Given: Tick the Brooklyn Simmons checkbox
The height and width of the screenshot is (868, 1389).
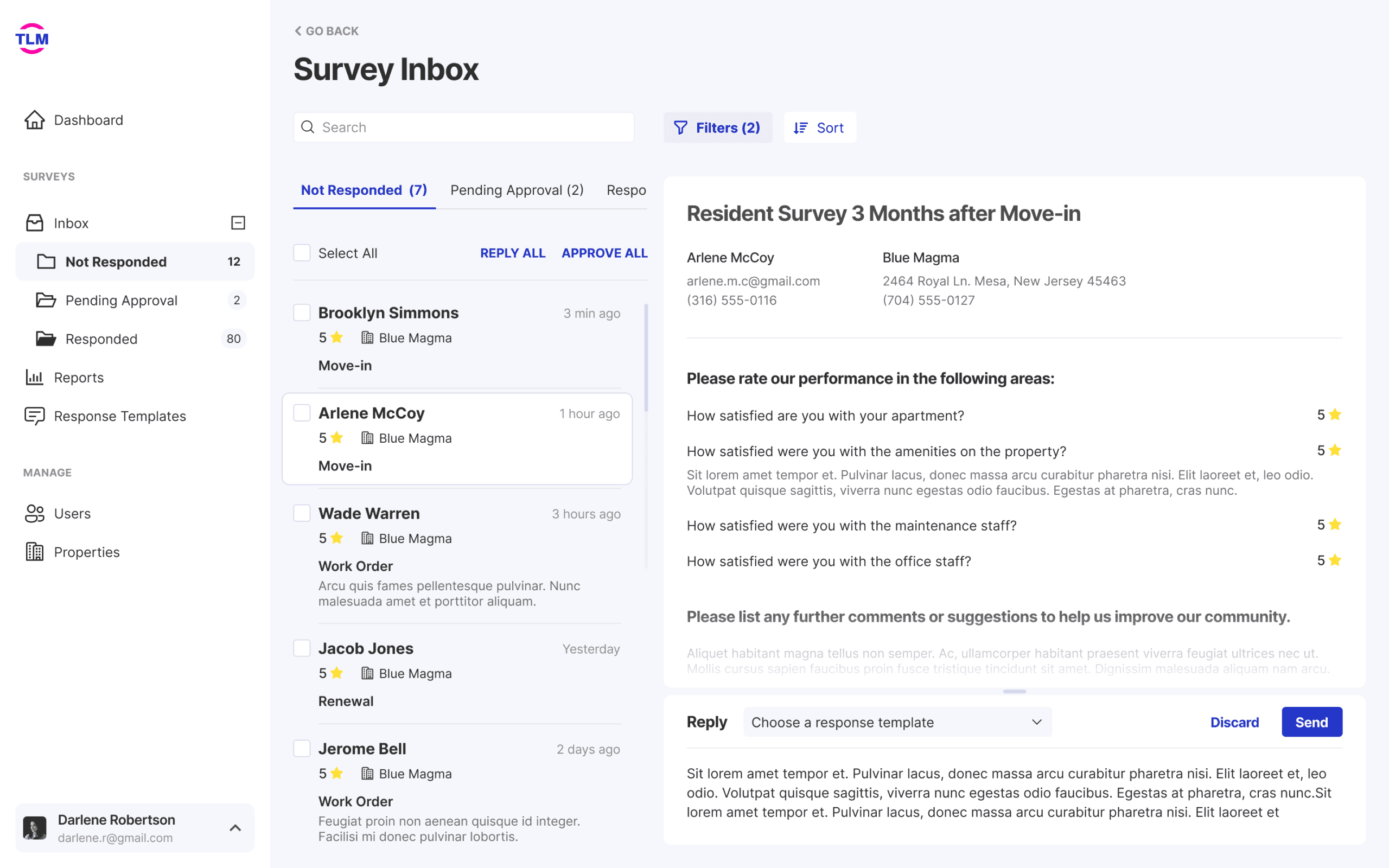Looking at the screenshot, I should tap(302, 312).
